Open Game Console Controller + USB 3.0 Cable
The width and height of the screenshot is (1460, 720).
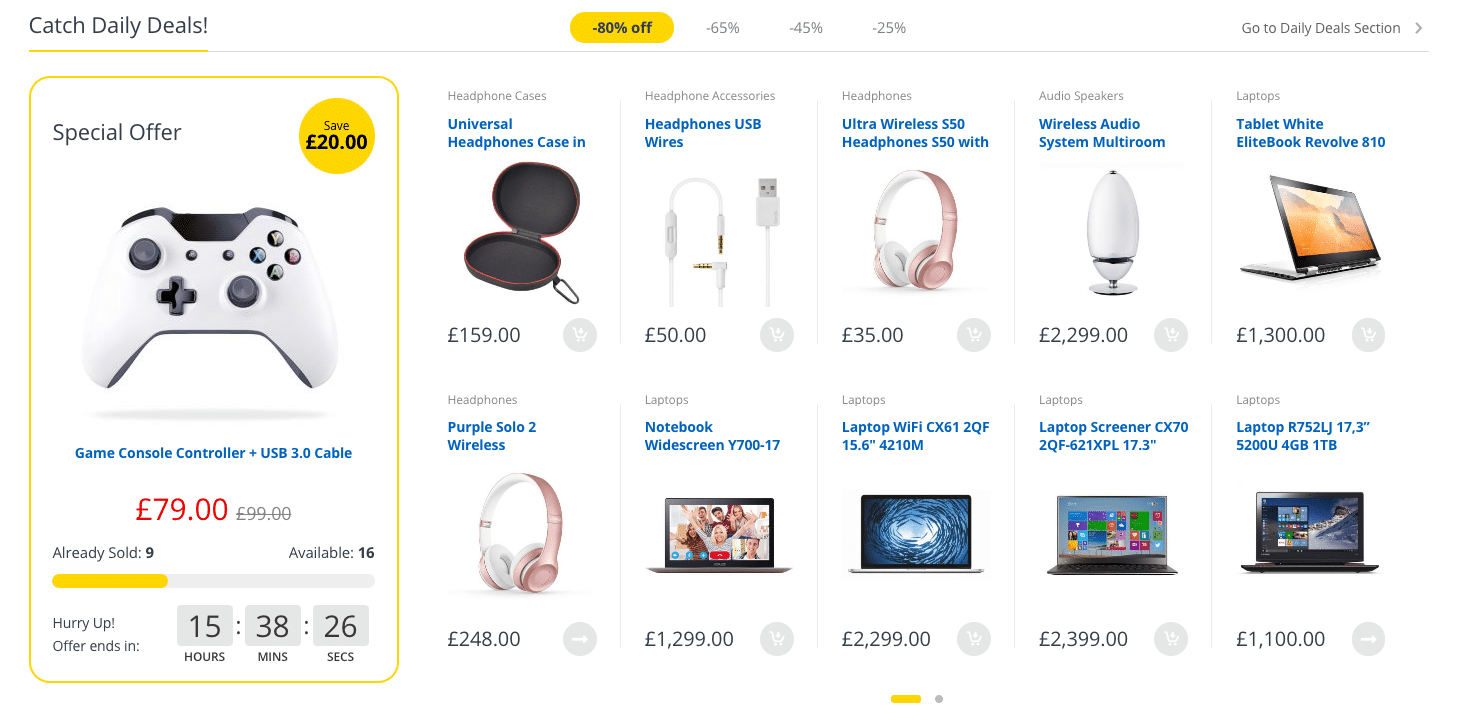click(x=214, y=453)
